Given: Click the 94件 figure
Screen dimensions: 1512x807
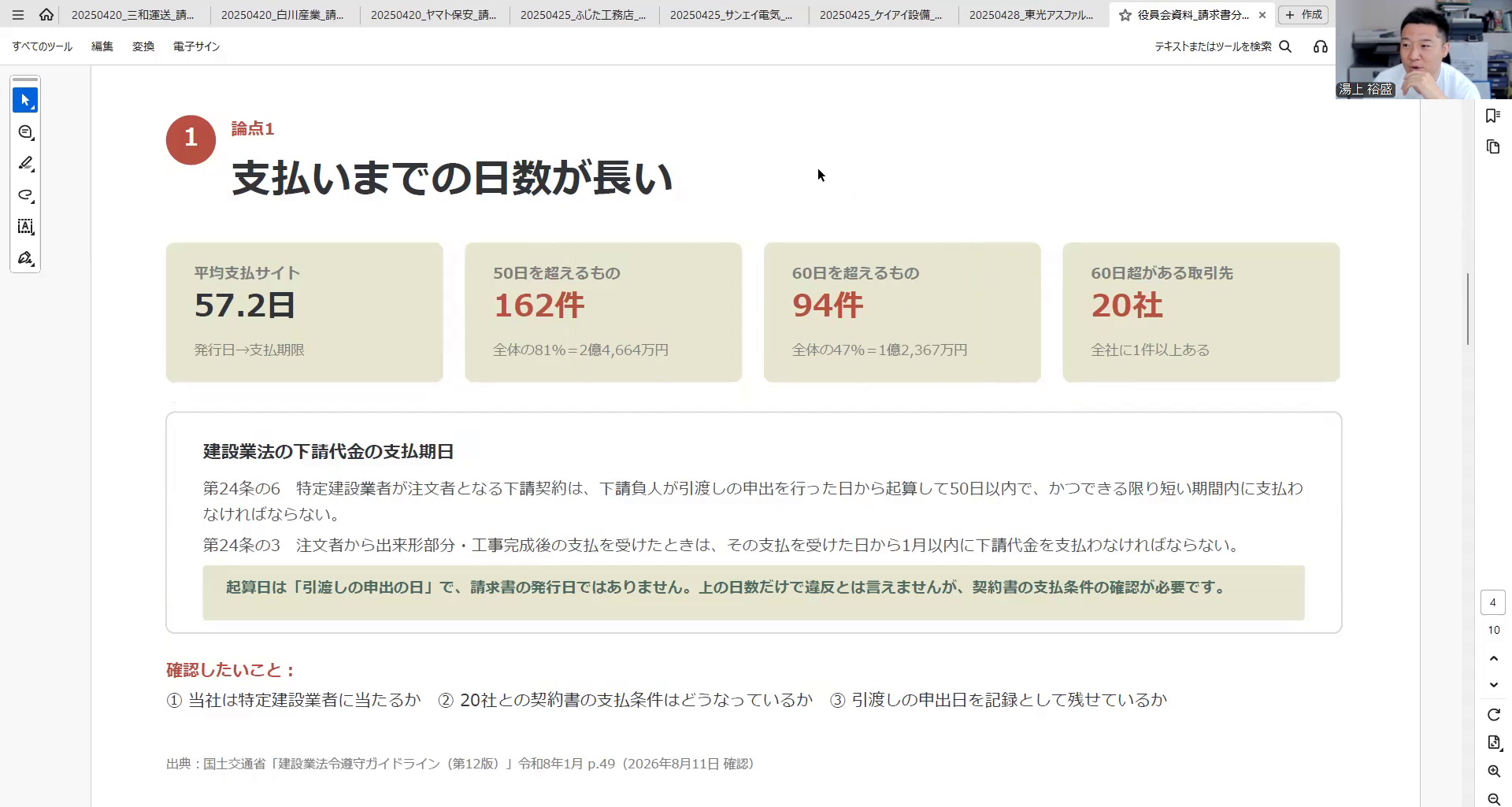Looking at the screenshot, I should 828,305.
